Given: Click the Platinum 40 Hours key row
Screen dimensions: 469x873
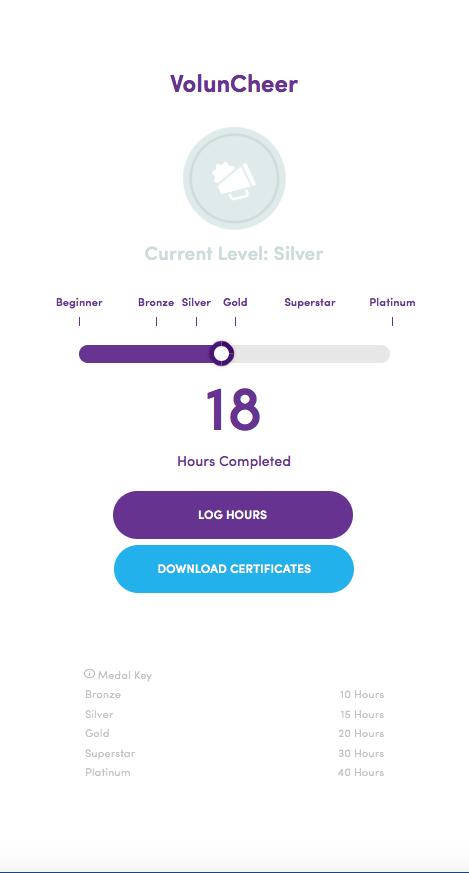Looking at the screenshot, I should pyautogui.click(x=234, y=772).
